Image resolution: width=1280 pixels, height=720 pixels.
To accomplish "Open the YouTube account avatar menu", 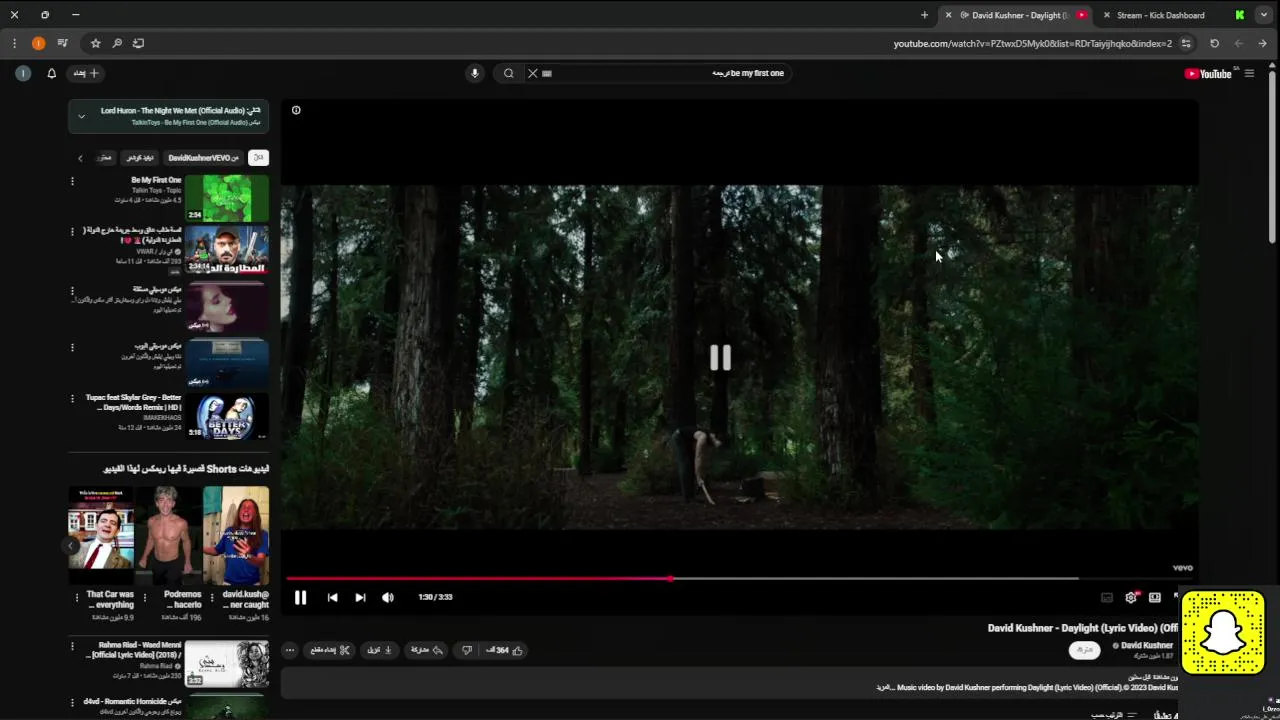I will coord(23,73).
